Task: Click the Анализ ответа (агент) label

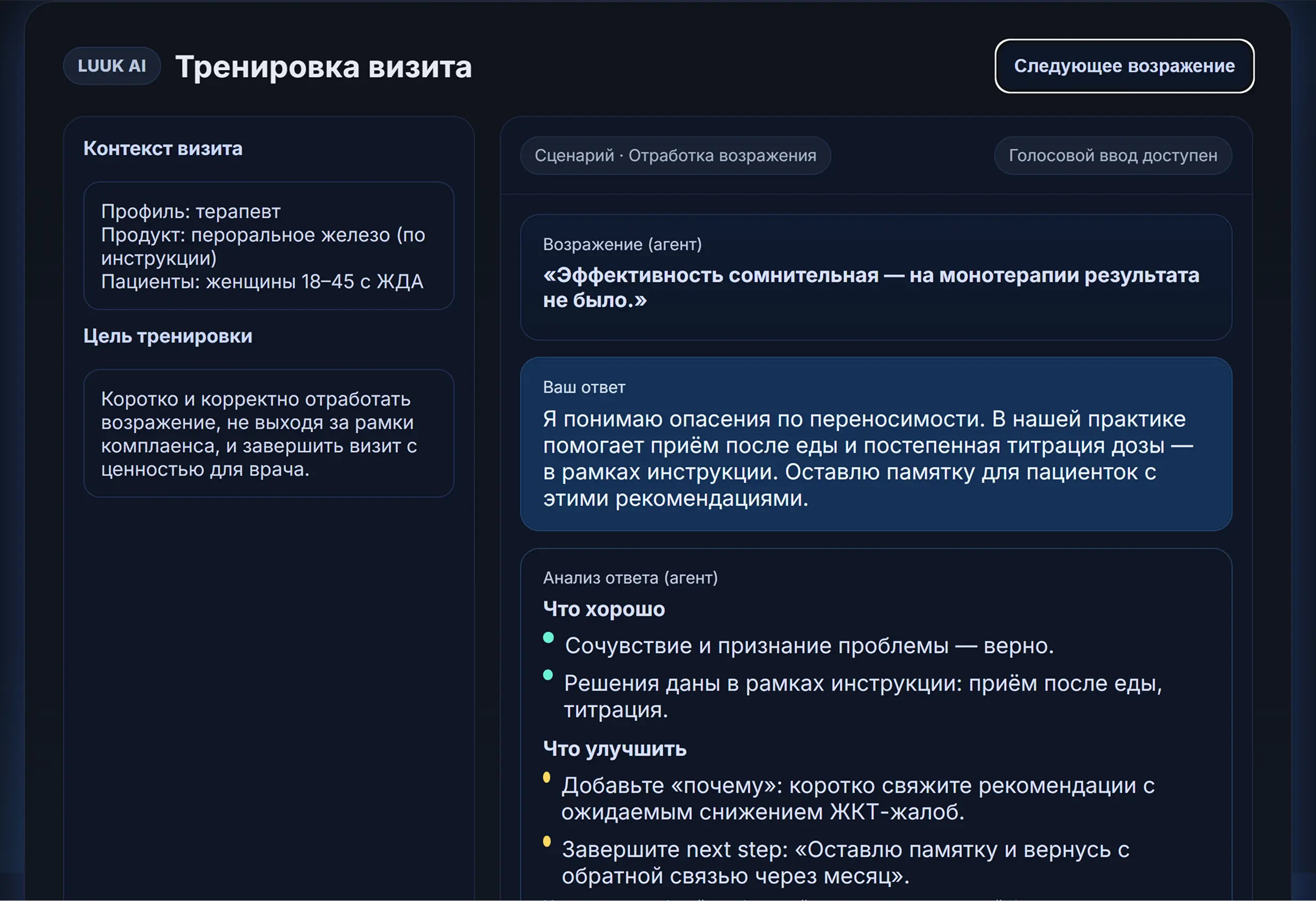Action: point(630,578)
